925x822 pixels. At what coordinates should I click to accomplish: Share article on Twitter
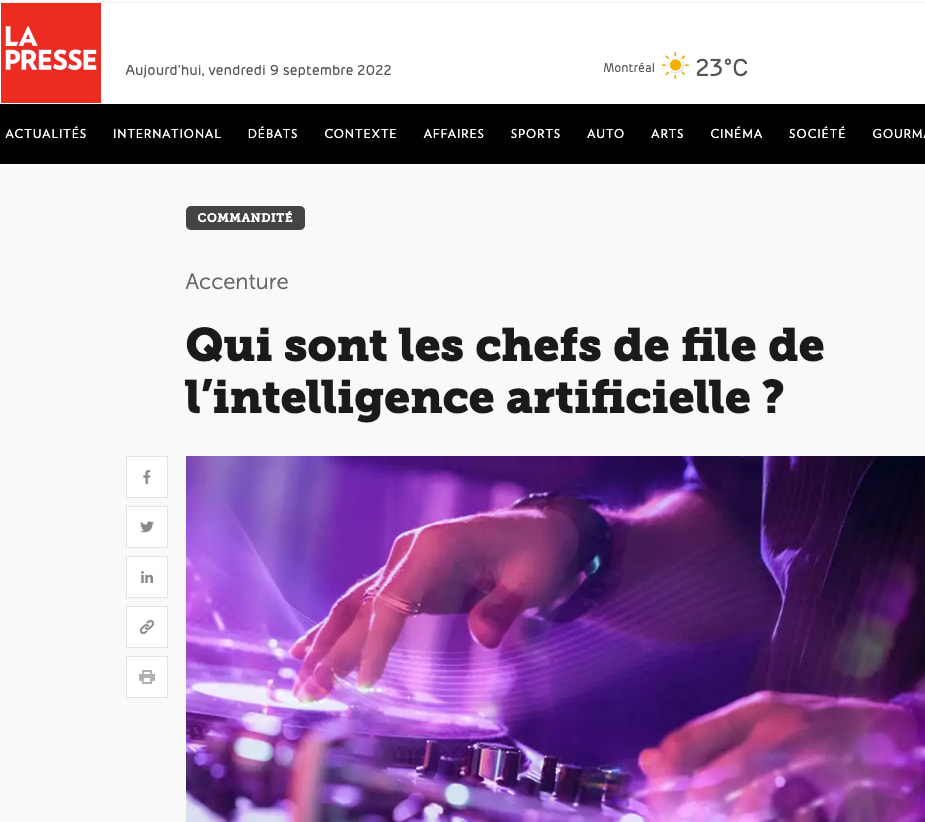tap(147, 527)
